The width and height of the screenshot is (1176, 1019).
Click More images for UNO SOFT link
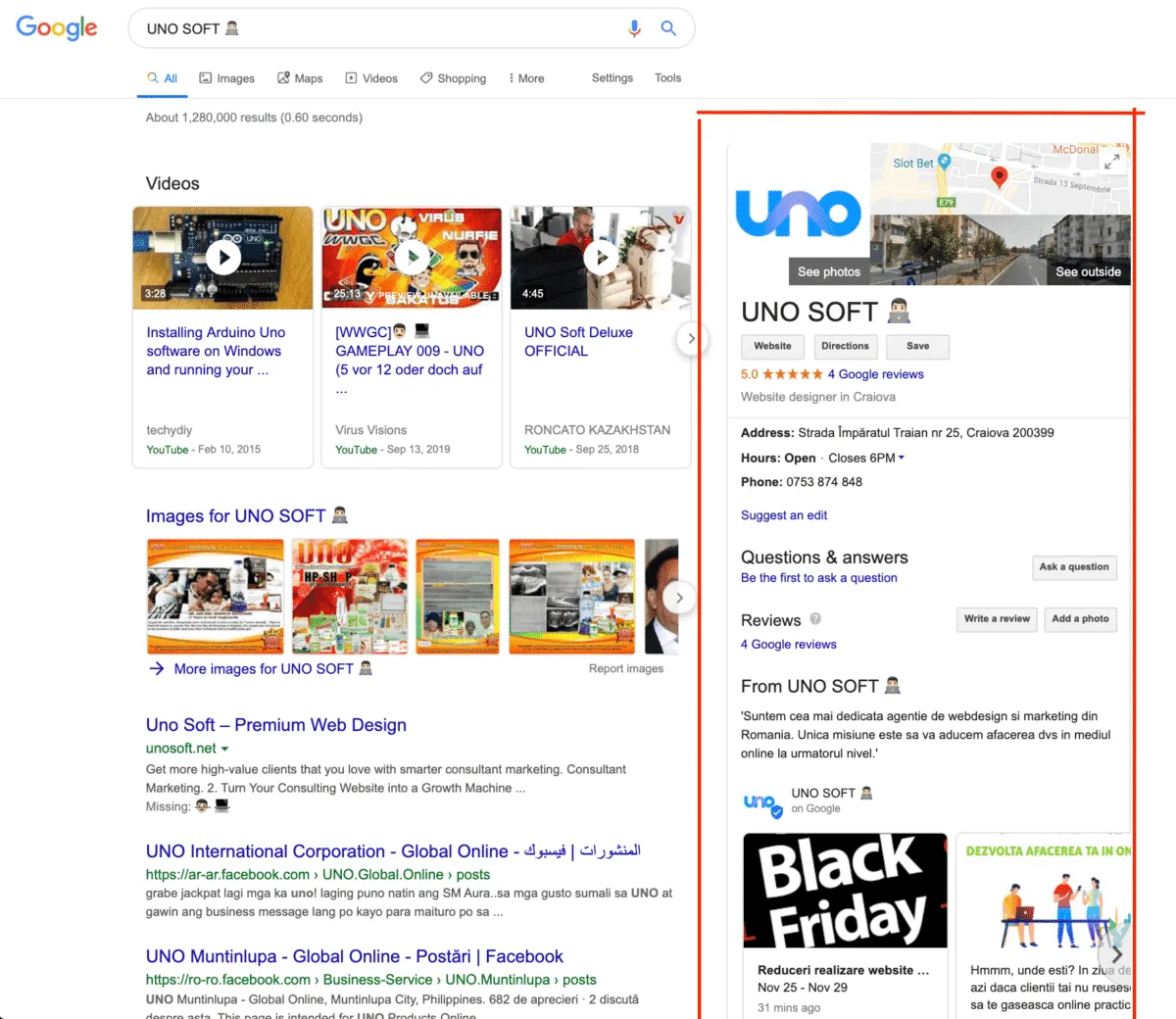[x=273, y=669]
